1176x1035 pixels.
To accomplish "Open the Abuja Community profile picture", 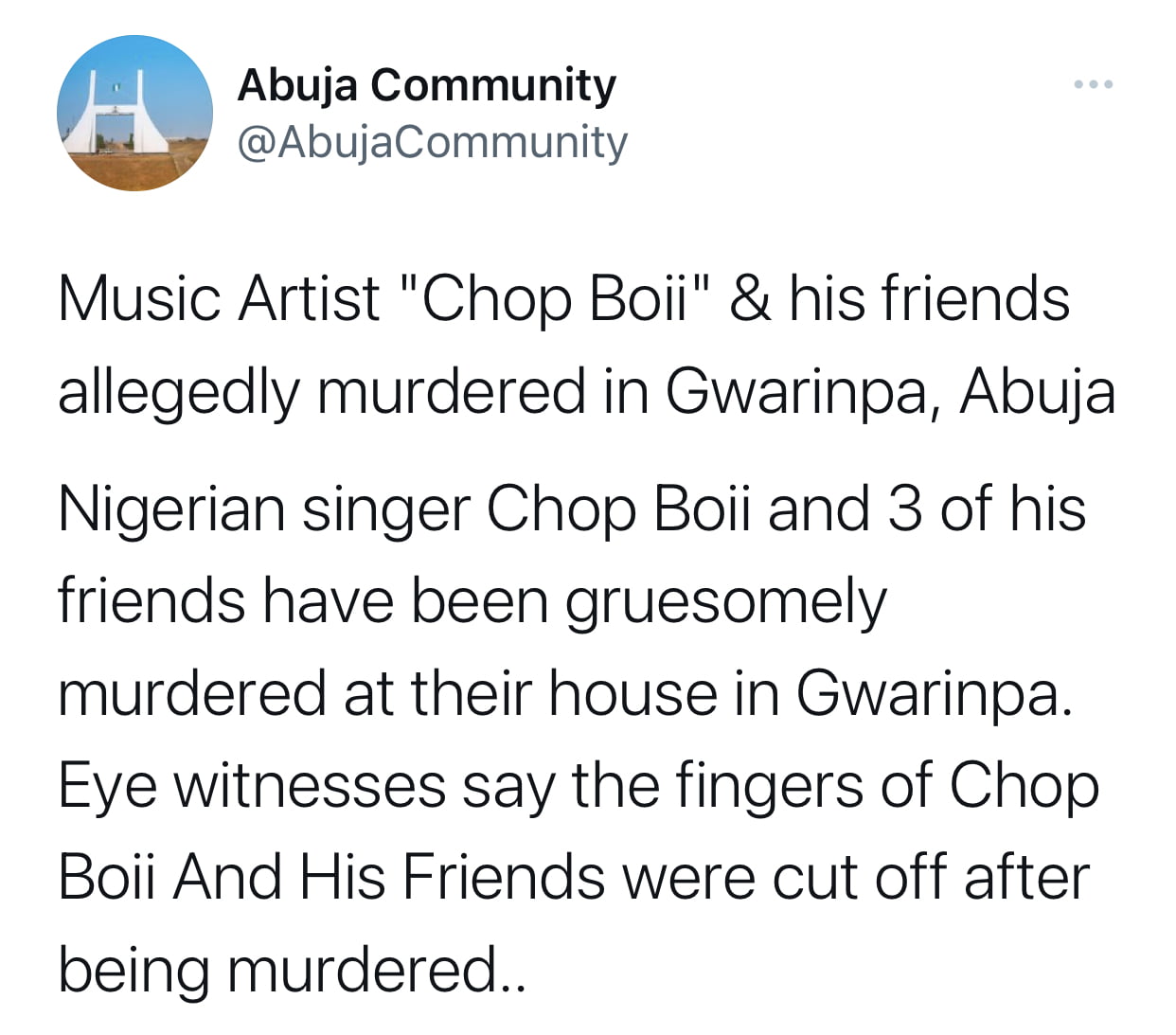I will click(134, 113).
